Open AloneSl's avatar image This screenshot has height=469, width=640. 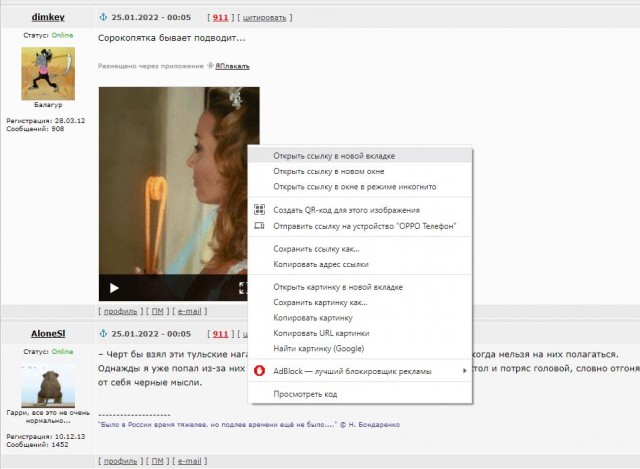(x=48, y=386)
